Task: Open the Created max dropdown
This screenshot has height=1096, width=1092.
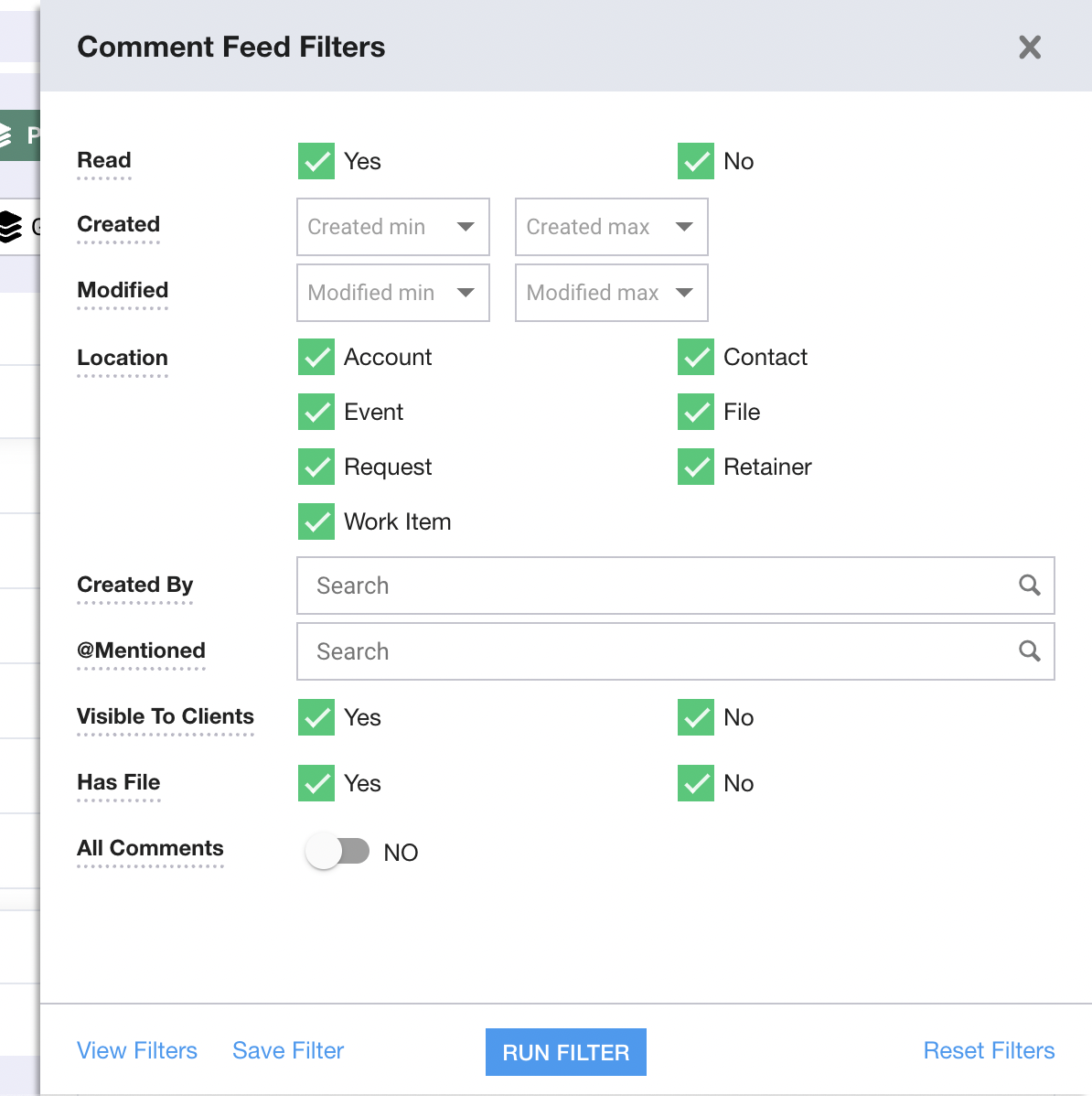Action: click(612, 227)
